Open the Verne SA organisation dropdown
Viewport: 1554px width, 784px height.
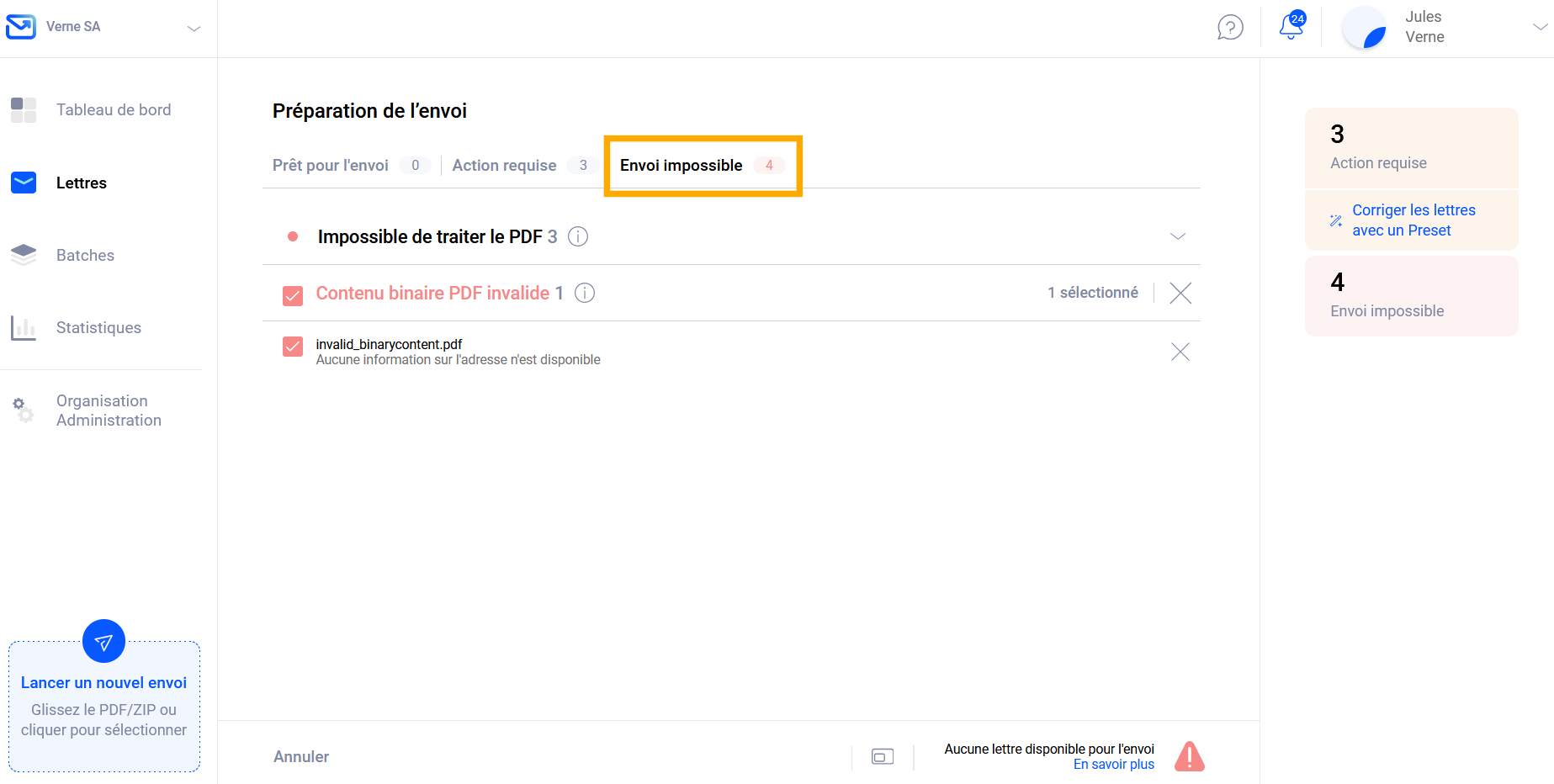(194, 28)
